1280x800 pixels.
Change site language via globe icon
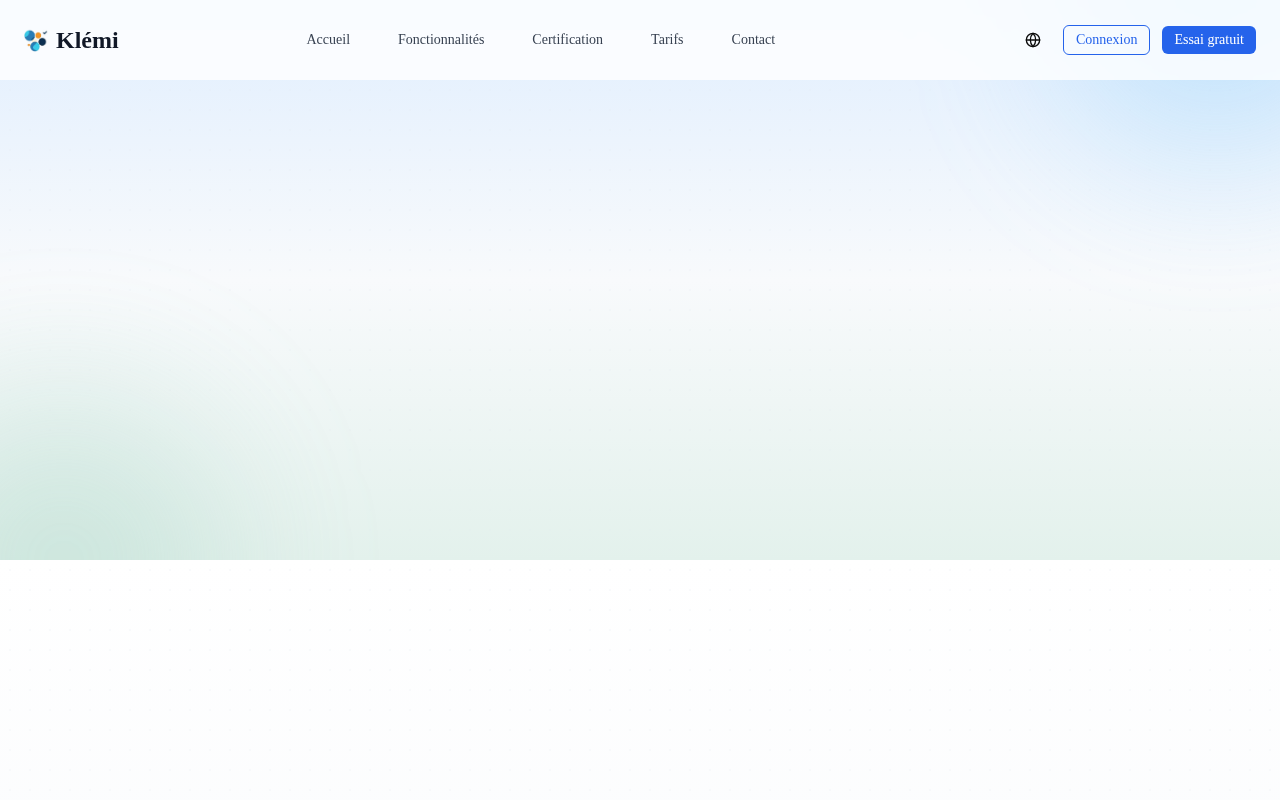pyautogui.click(x=1033, y=40)
